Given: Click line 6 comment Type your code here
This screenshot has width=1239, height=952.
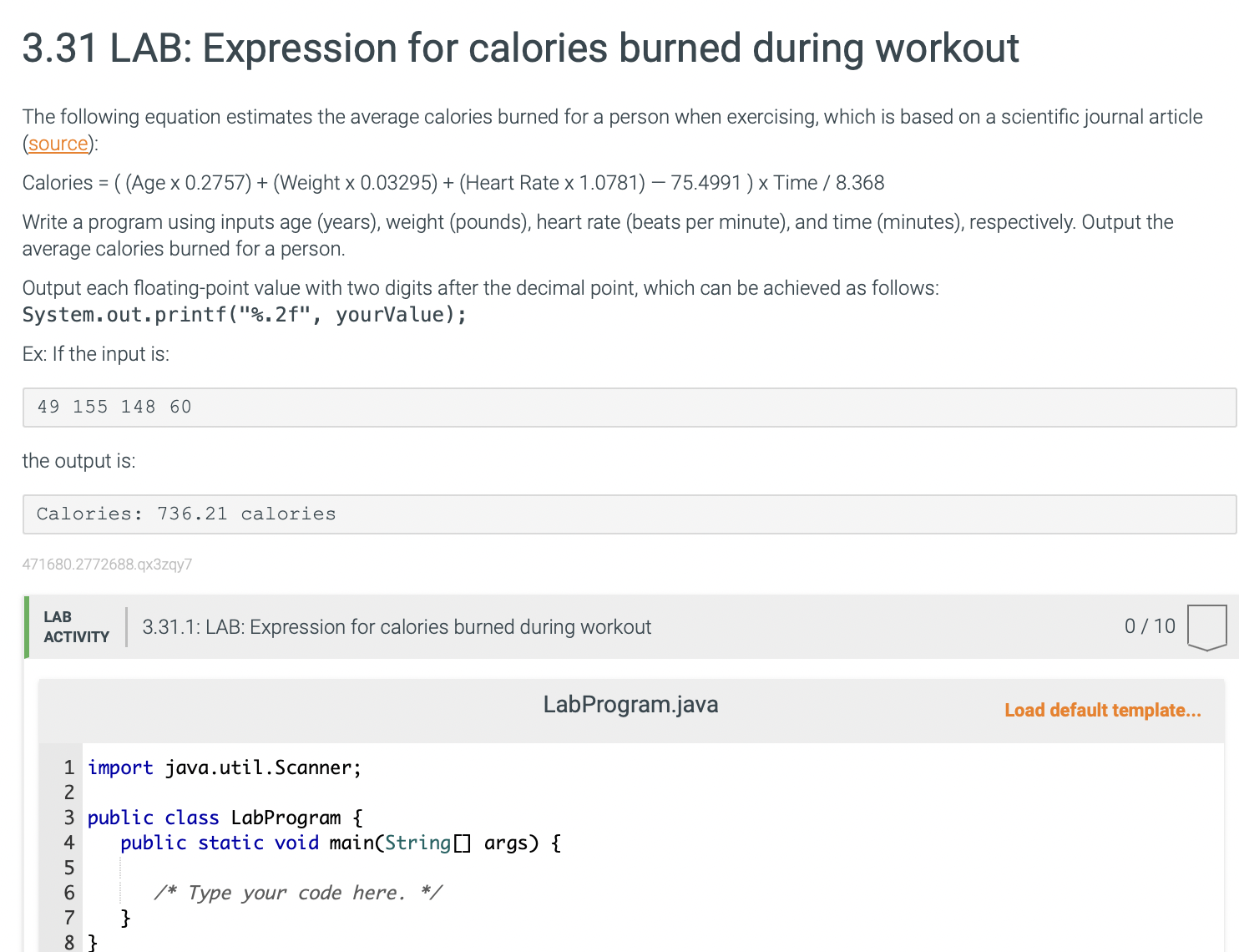Looking at the screenshot, I should click(x=298, y=893).
